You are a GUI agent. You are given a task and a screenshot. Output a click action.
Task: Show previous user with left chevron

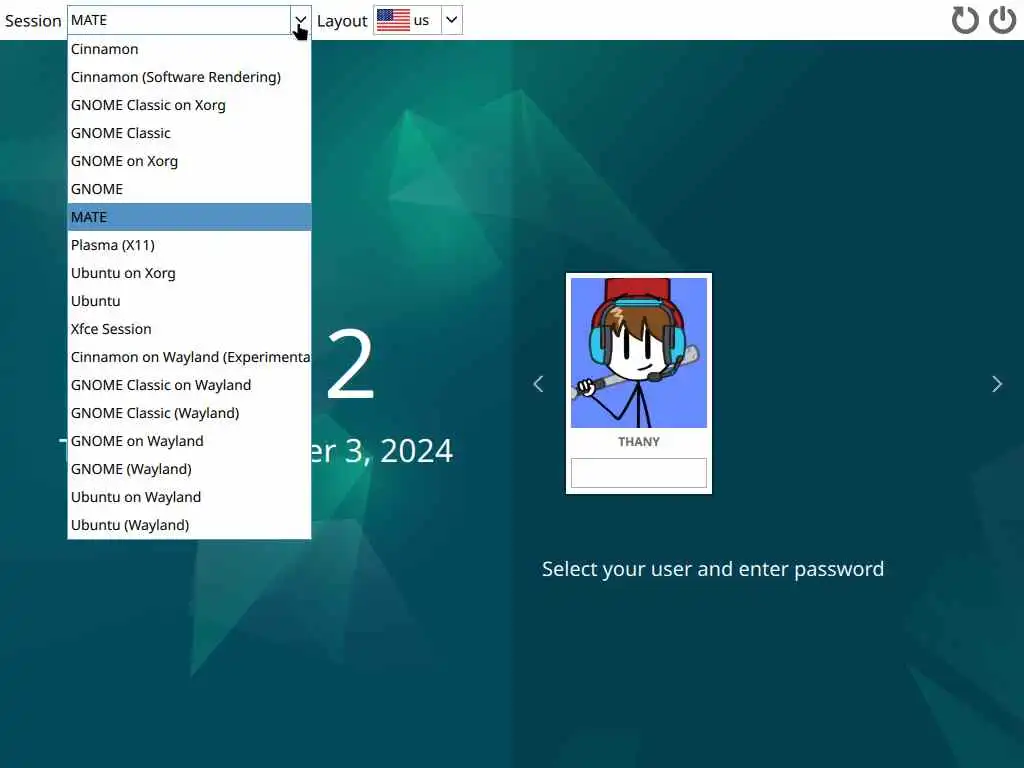pos(538,384)
